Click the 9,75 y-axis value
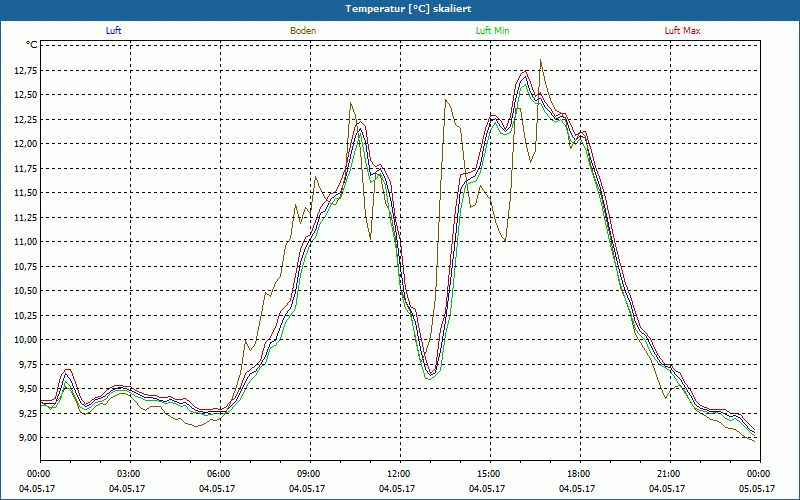The height and width of the screenshot is (500, 800). click(28, 364)
